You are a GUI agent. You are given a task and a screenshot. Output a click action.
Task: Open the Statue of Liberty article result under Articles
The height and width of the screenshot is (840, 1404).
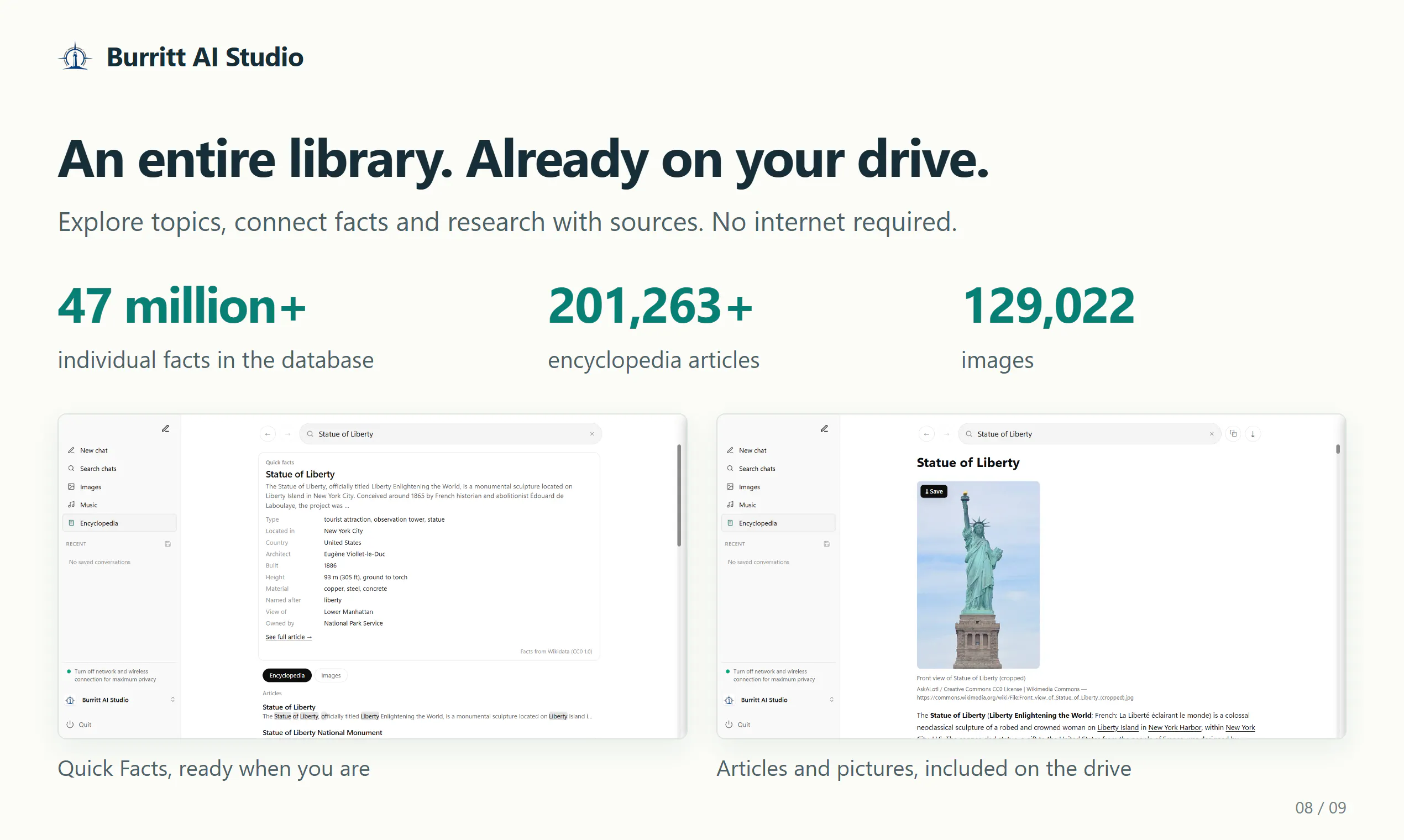coord(289,707)
